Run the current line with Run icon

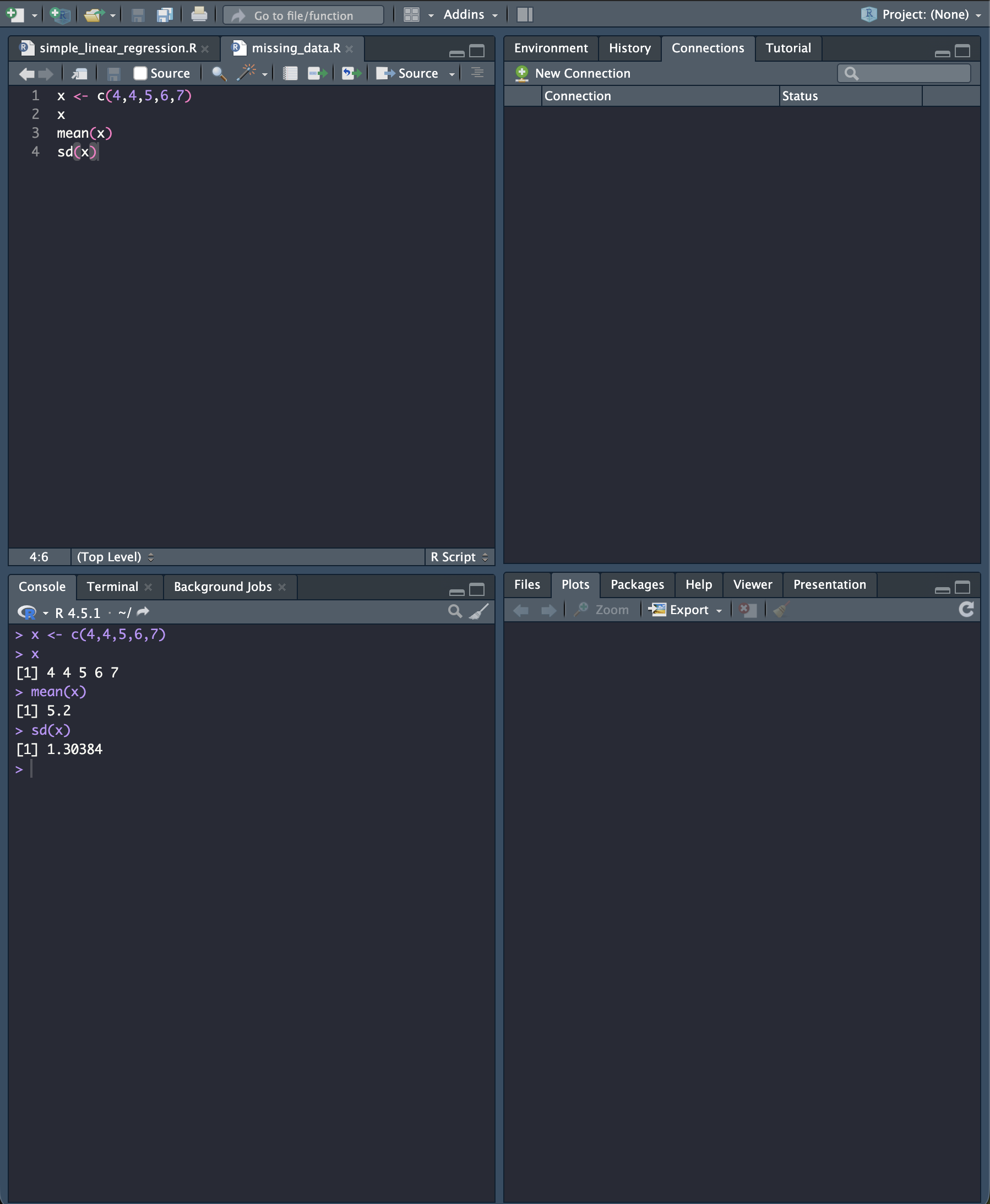coord(317,73)
